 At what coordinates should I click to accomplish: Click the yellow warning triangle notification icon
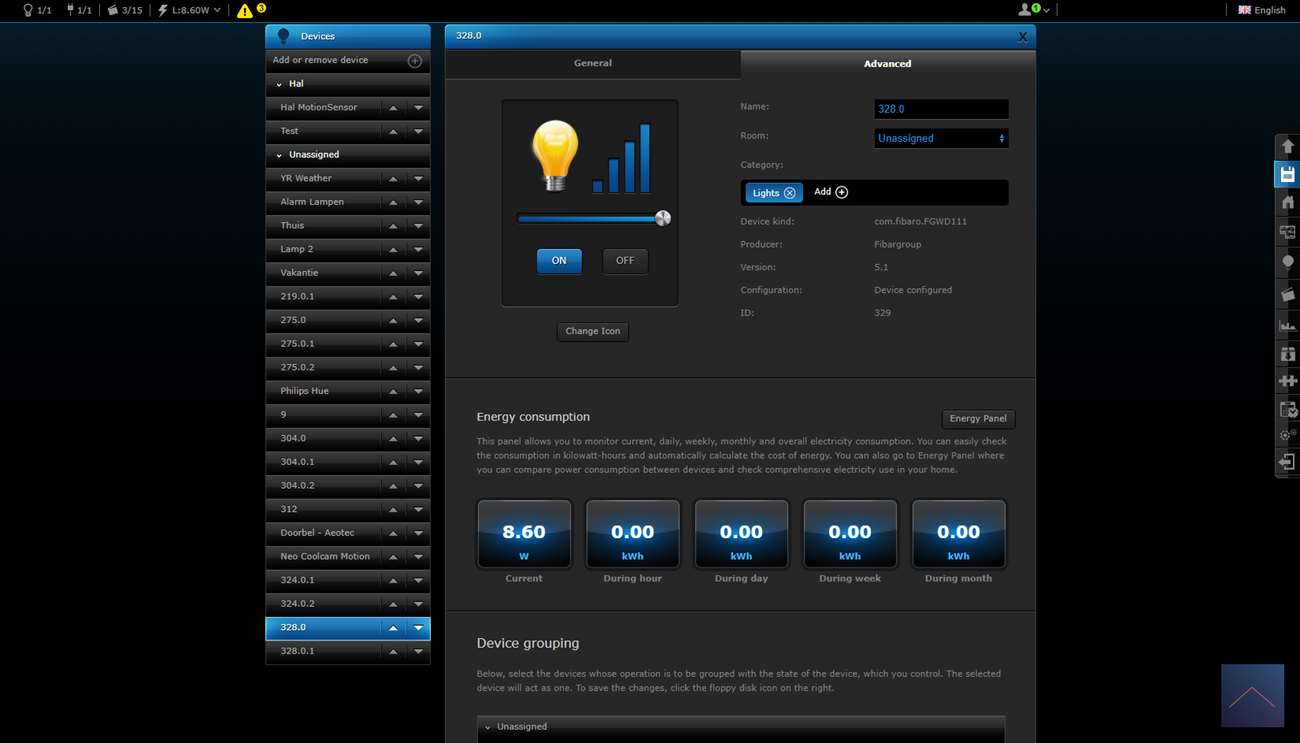pos(245,11)
